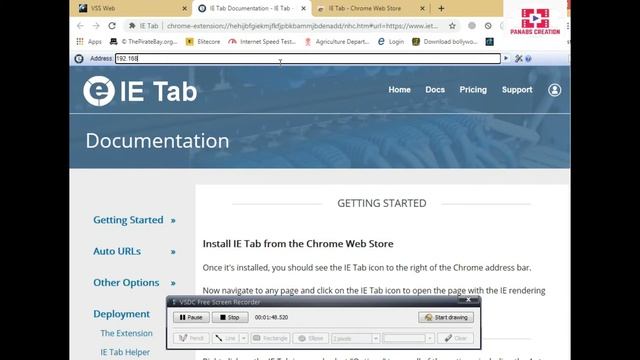This screenshot has width=640, height=360.
Task: Click the IE Tab extension puzzle icon in the address bar
Action: click(132, 26)
